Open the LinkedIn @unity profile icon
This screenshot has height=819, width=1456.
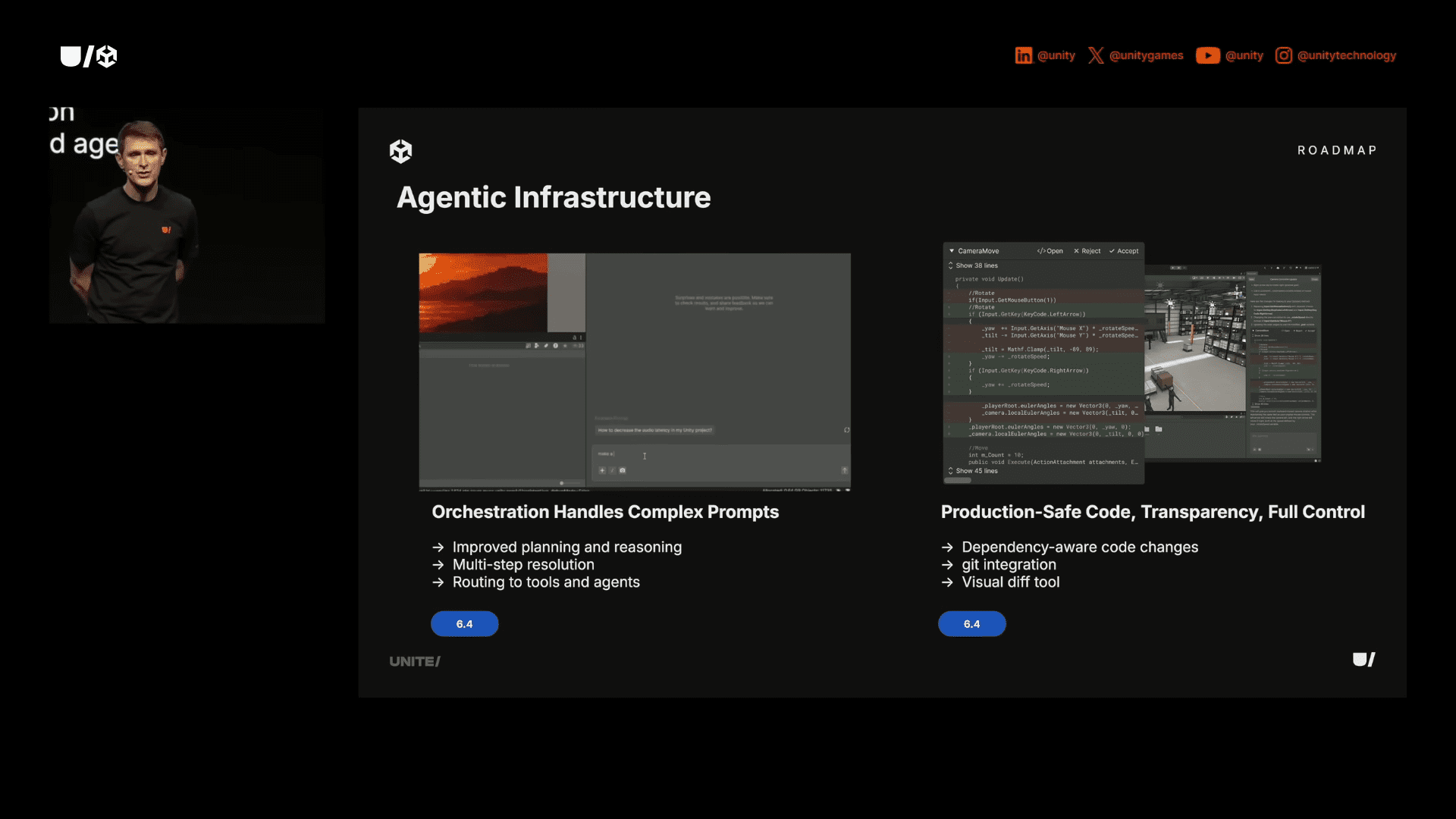1024,55
